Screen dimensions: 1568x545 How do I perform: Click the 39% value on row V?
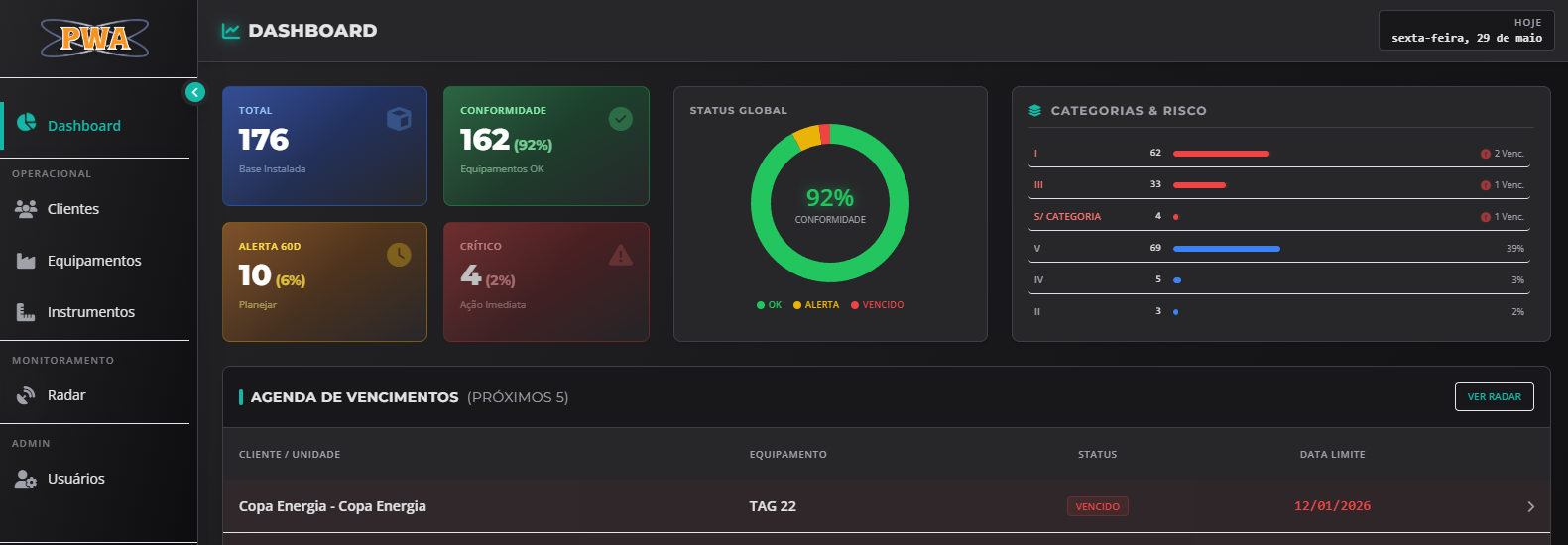coord(1515,249)
